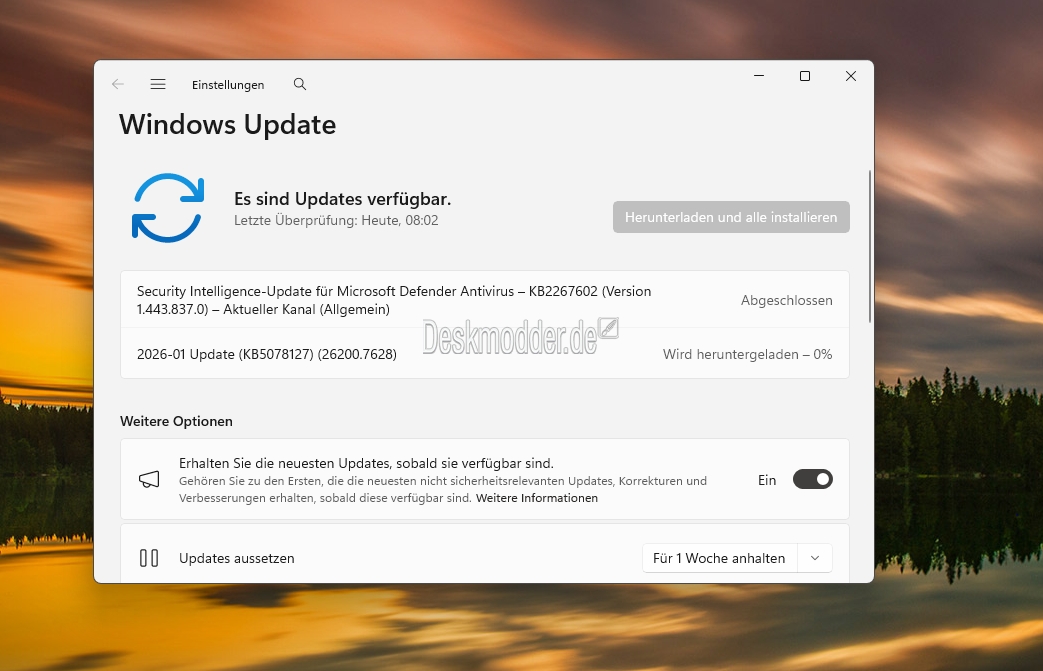Viewport: 1043px width, 671px height.
Task: Open the hamburger navigation menu
Action: coord(158,85)
